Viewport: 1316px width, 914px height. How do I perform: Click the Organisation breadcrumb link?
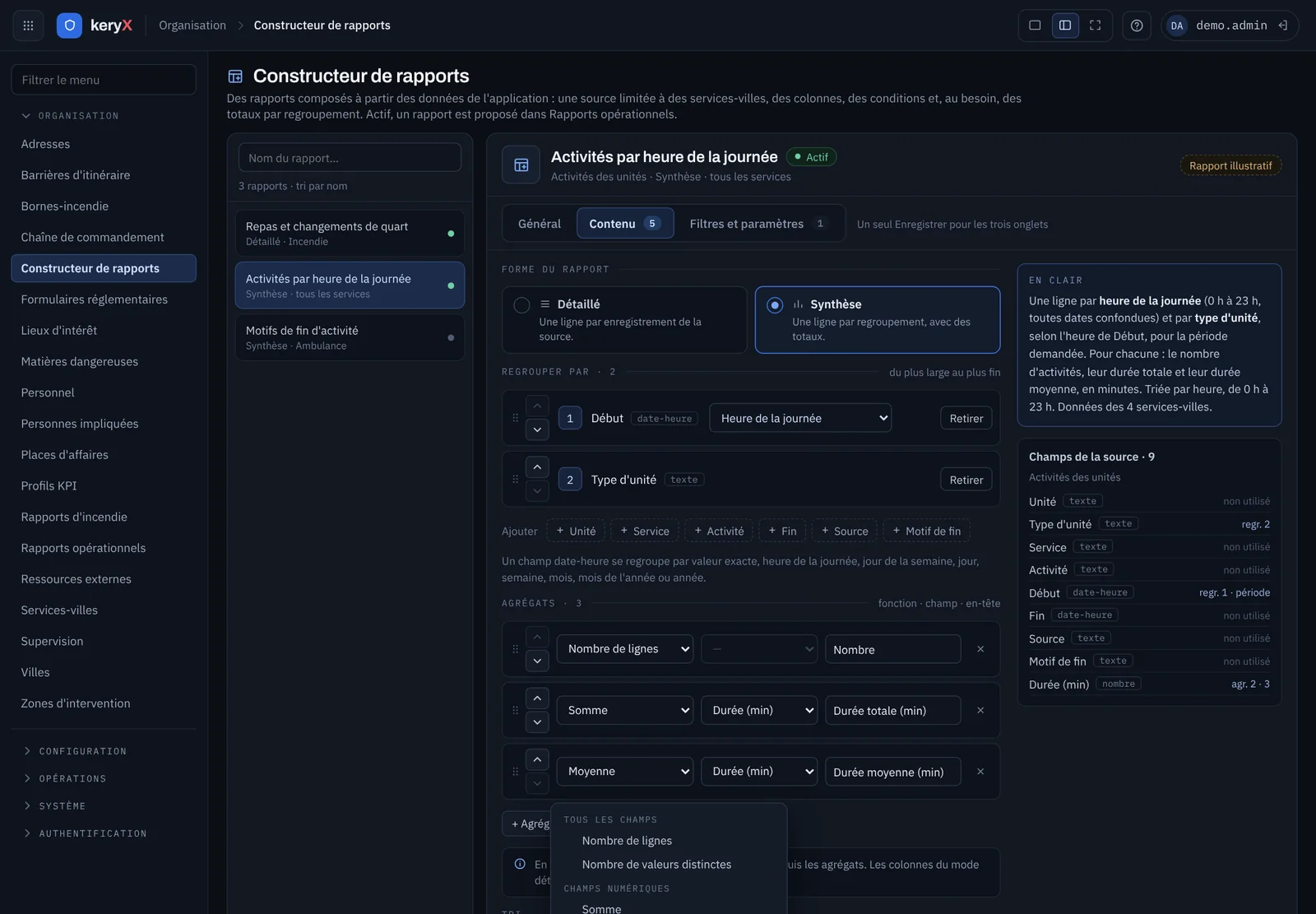coord(192,26)
